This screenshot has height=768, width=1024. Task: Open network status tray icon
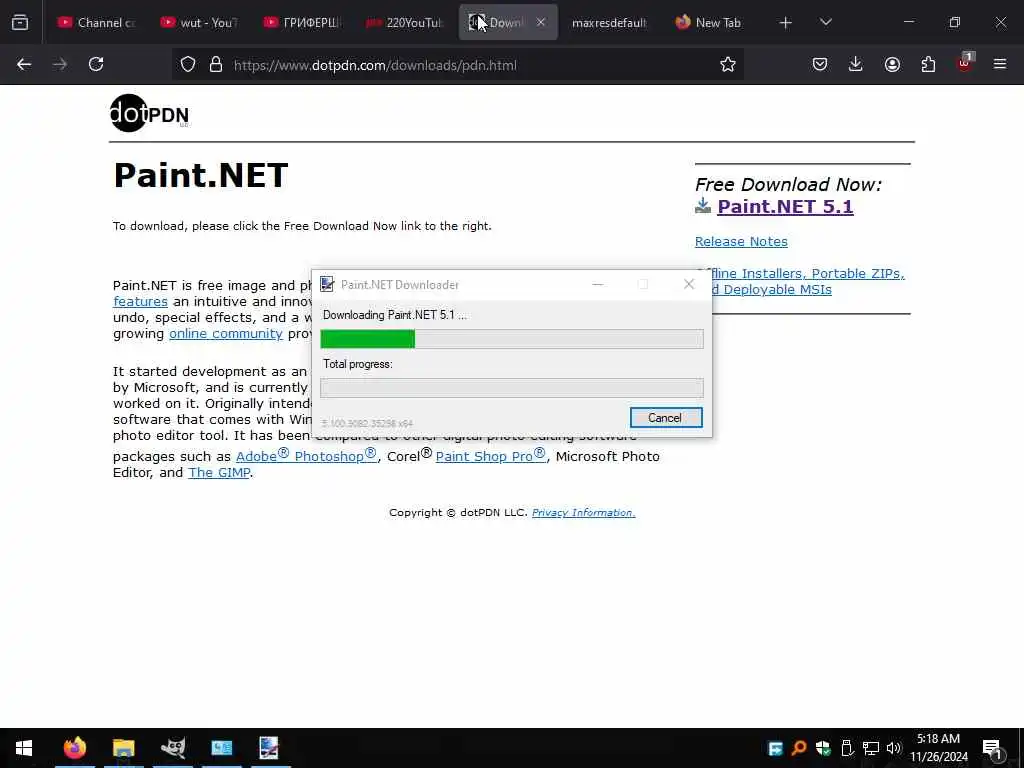pyautogui.click(x=871, y=748)
